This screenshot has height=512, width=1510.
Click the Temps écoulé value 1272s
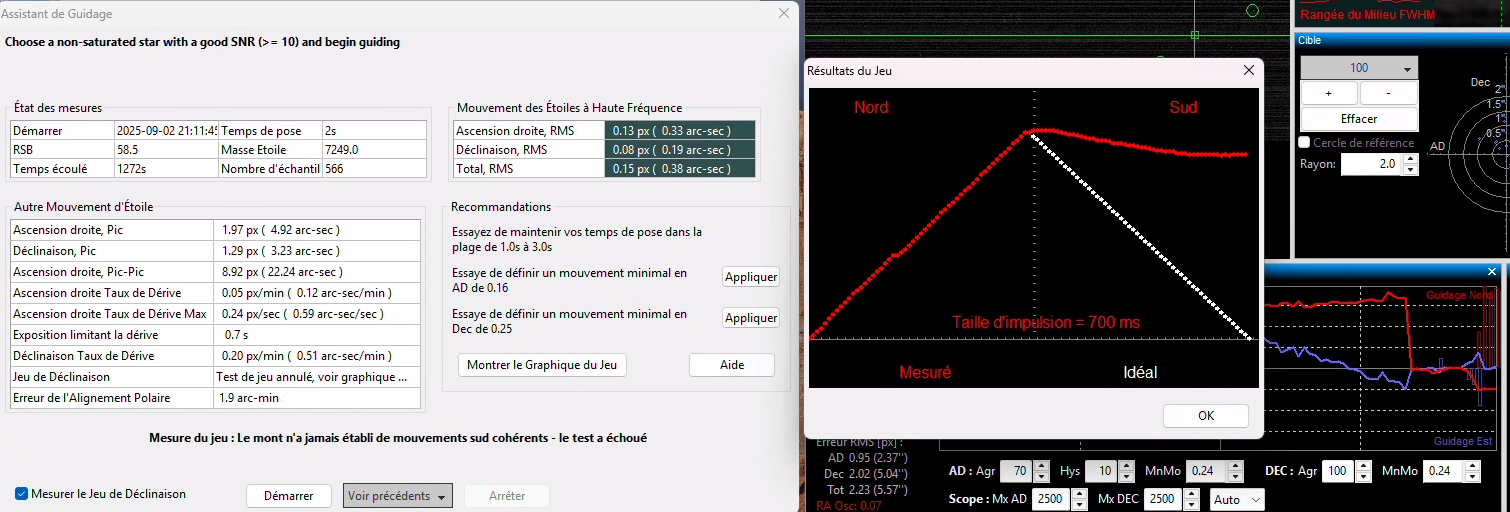[166, 169]
